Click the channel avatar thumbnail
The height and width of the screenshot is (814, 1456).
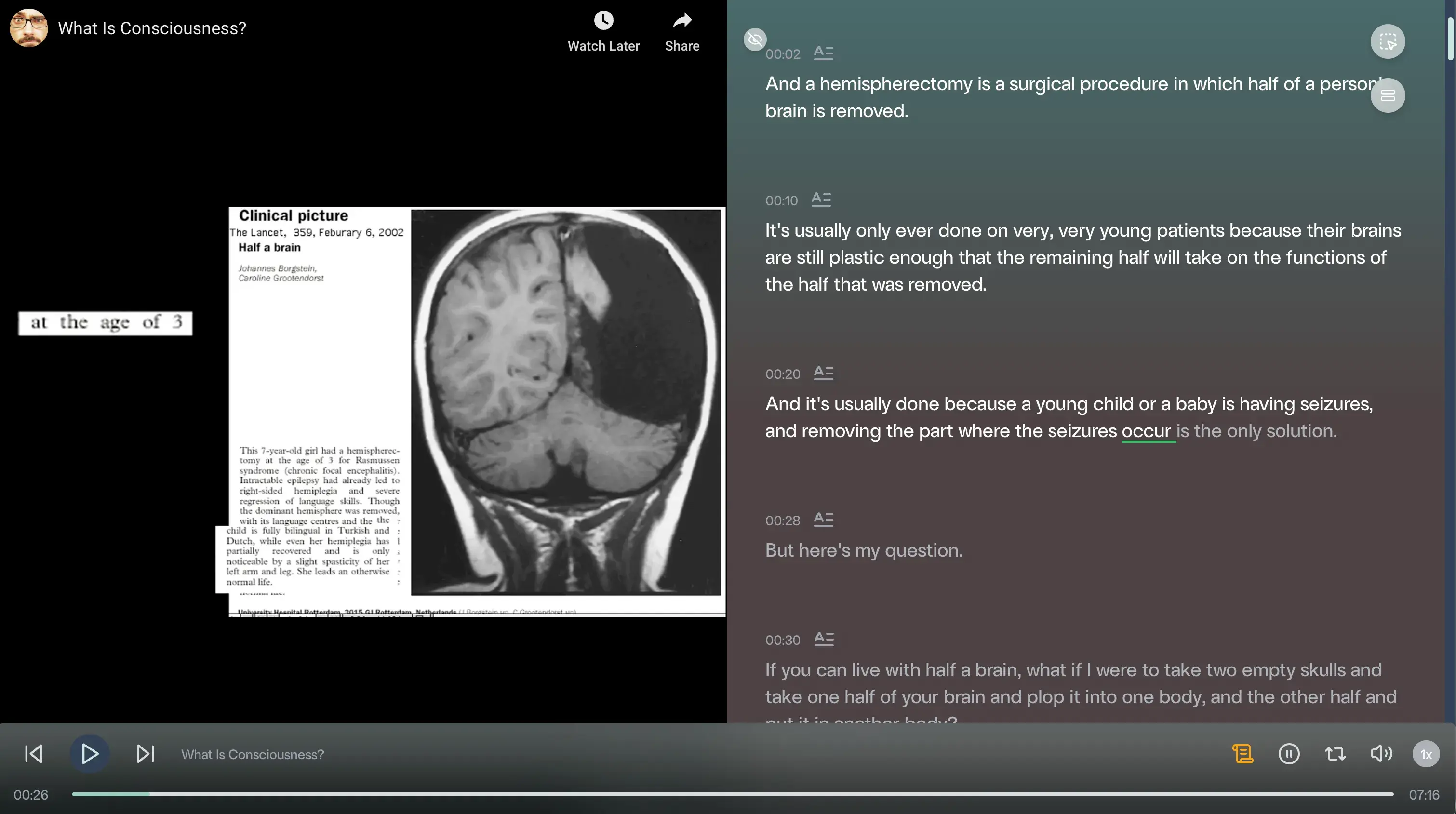click(x=28, y=27)
